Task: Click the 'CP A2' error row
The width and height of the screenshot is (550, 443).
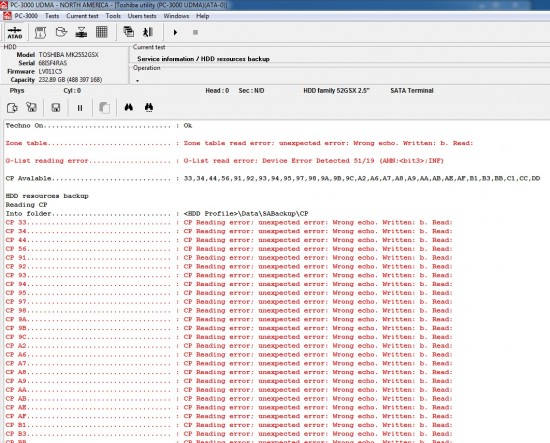Action: click(x=229, y=345)
